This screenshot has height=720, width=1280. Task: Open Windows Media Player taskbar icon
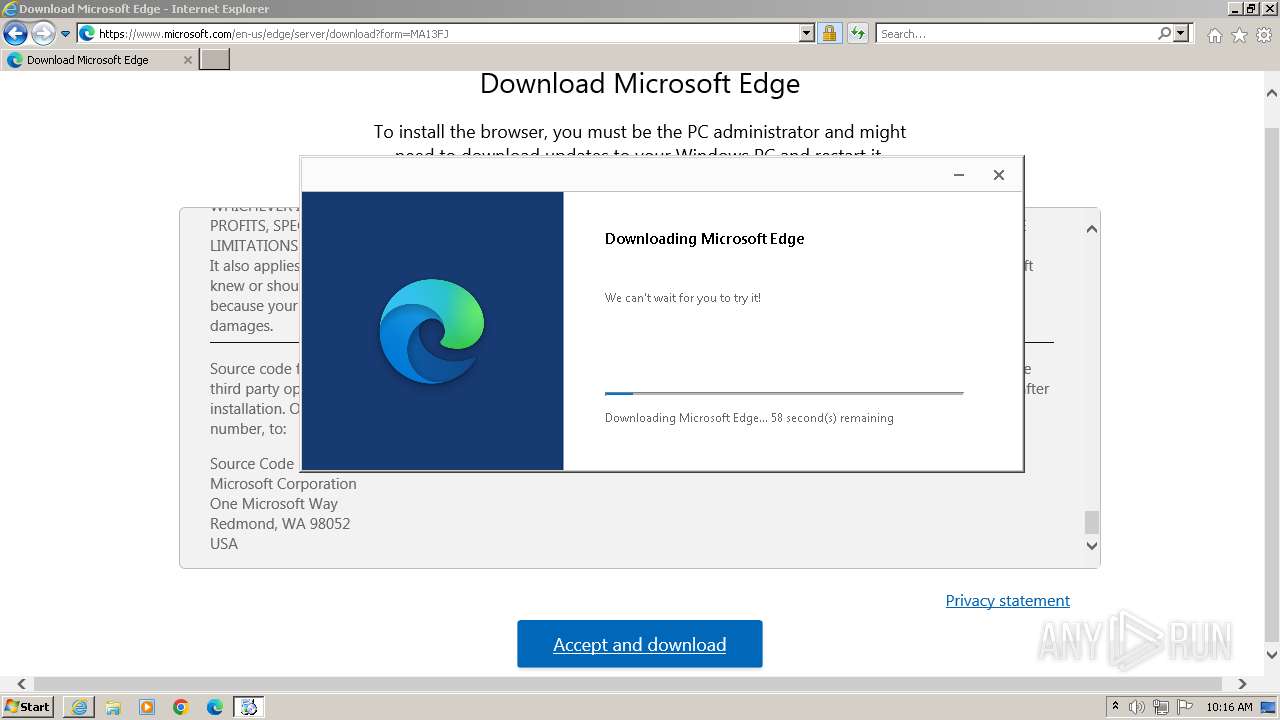[147, 707]
